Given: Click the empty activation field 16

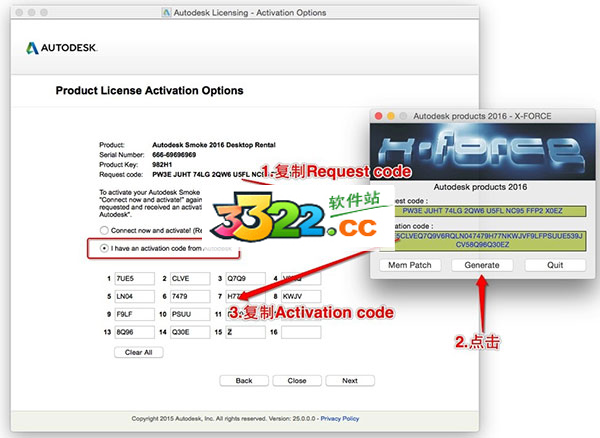Looking at the screenshot, I should (301, 332).
